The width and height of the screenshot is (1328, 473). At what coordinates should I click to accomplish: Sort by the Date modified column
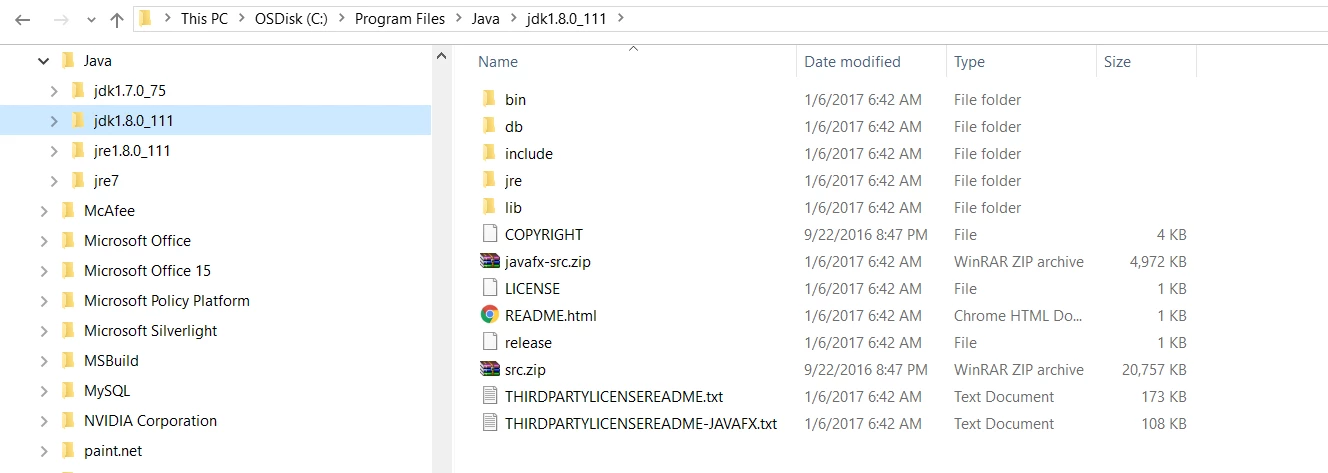(852, 62)
